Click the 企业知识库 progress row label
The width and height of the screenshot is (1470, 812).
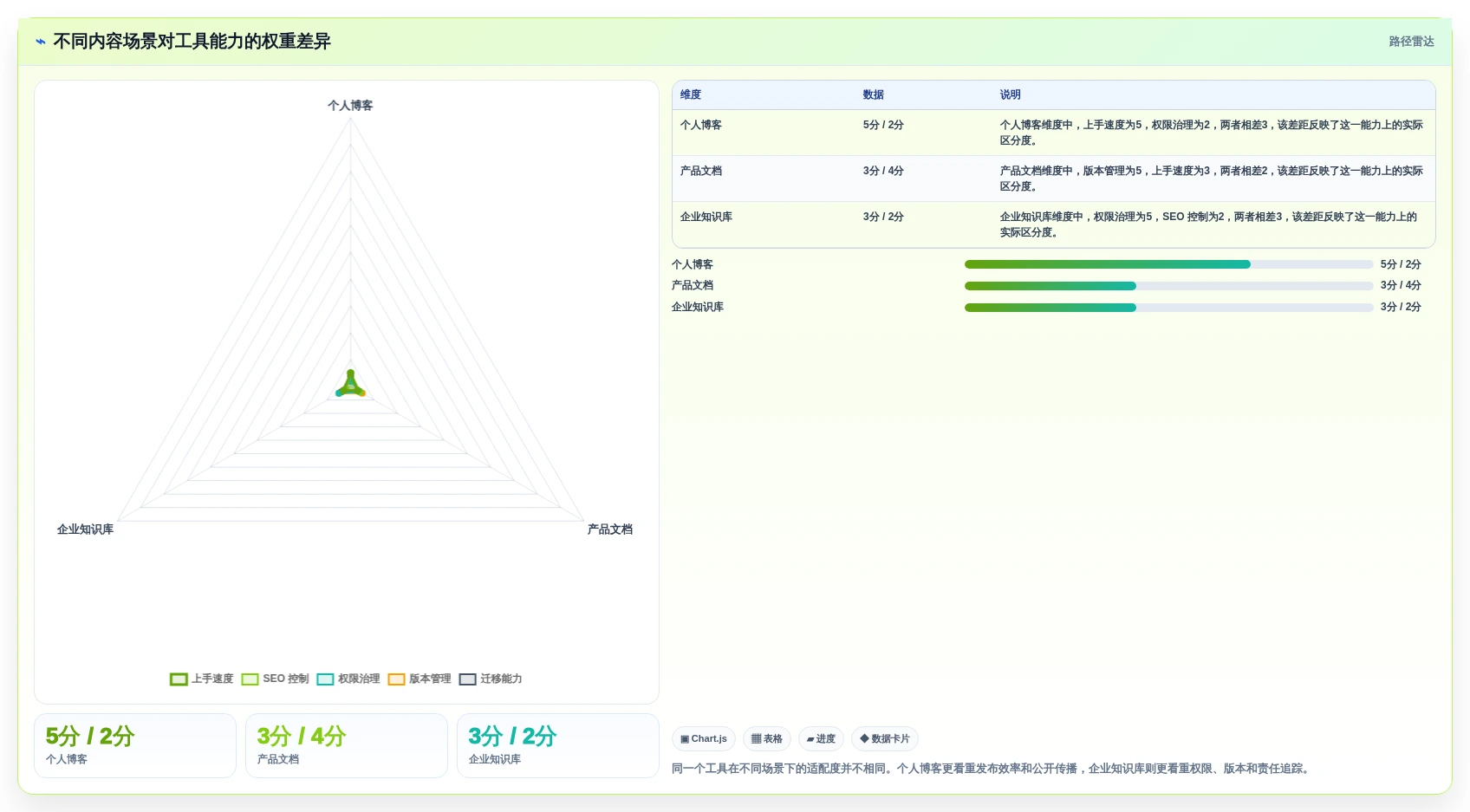698,307
